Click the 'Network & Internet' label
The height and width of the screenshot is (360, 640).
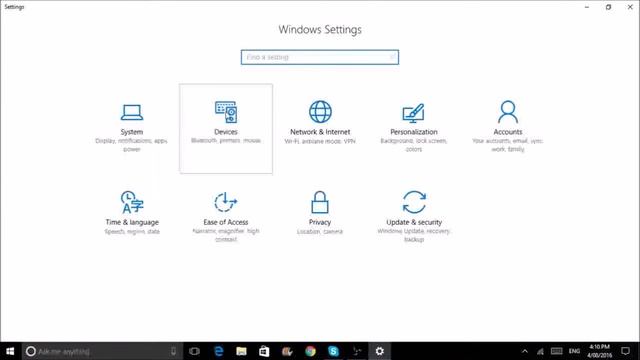pos(320,132)
